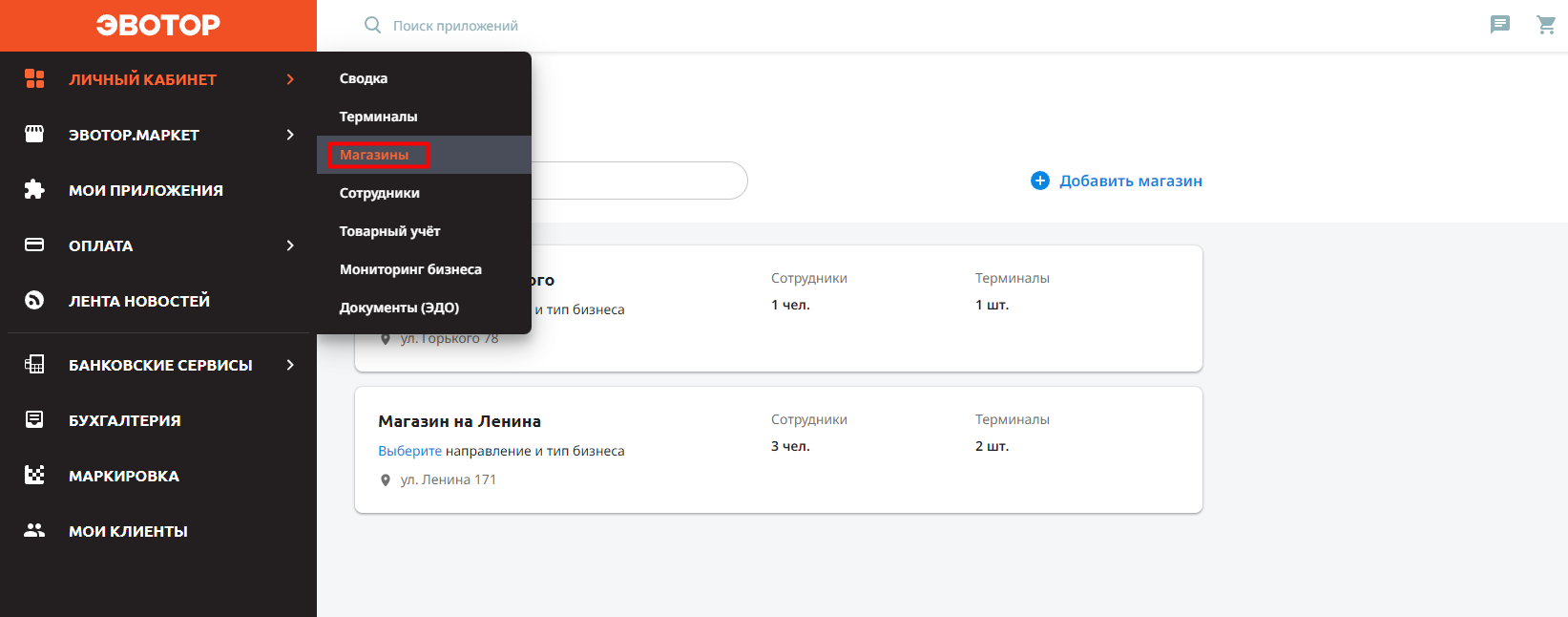1568x617 pixels.
Task: Expand the Оплата chevron
Action: 290,245
